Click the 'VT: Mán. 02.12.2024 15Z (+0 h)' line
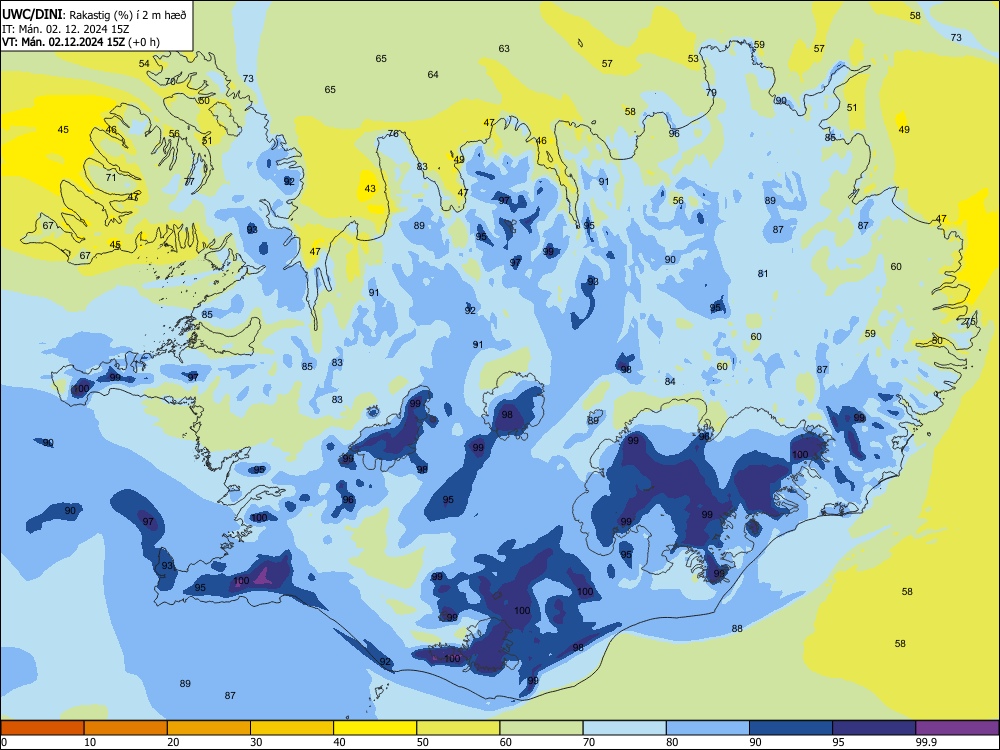Viewport: 1000px width, 750px height. [x=80, y=42]
